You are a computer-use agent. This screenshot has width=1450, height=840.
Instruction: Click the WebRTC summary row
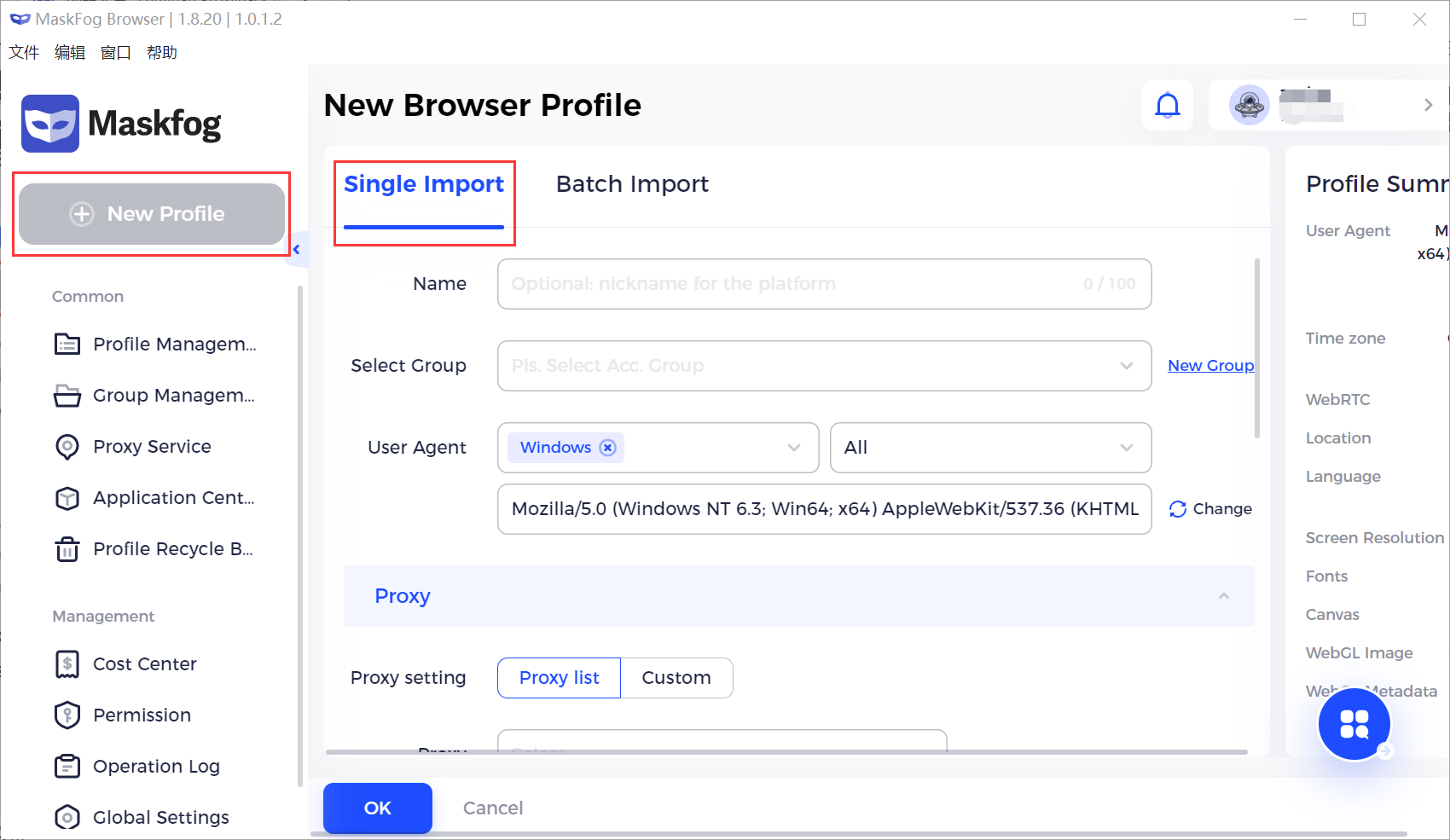pos(1338,400)
